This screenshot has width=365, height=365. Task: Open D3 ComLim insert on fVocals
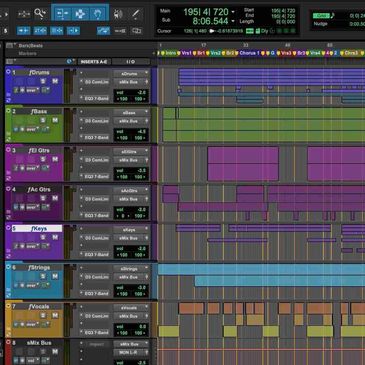coord(97,316)
